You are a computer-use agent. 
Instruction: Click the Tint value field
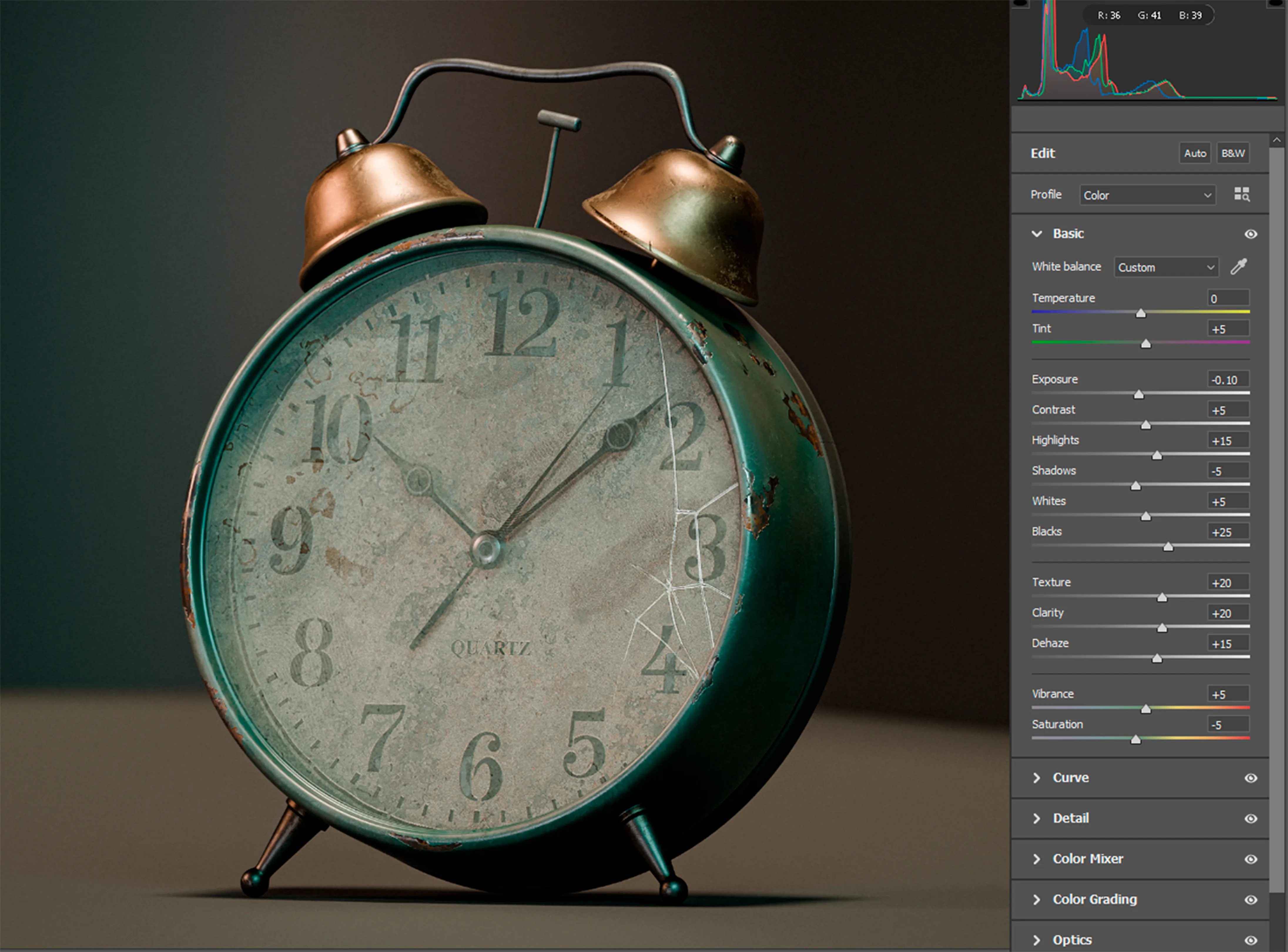click(1229, 329)
